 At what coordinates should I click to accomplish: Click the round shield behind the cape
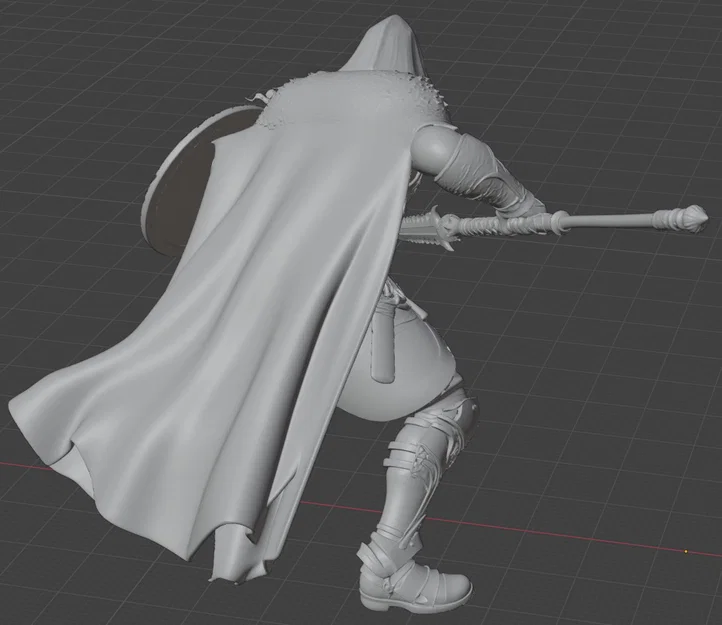coord(184,184)
